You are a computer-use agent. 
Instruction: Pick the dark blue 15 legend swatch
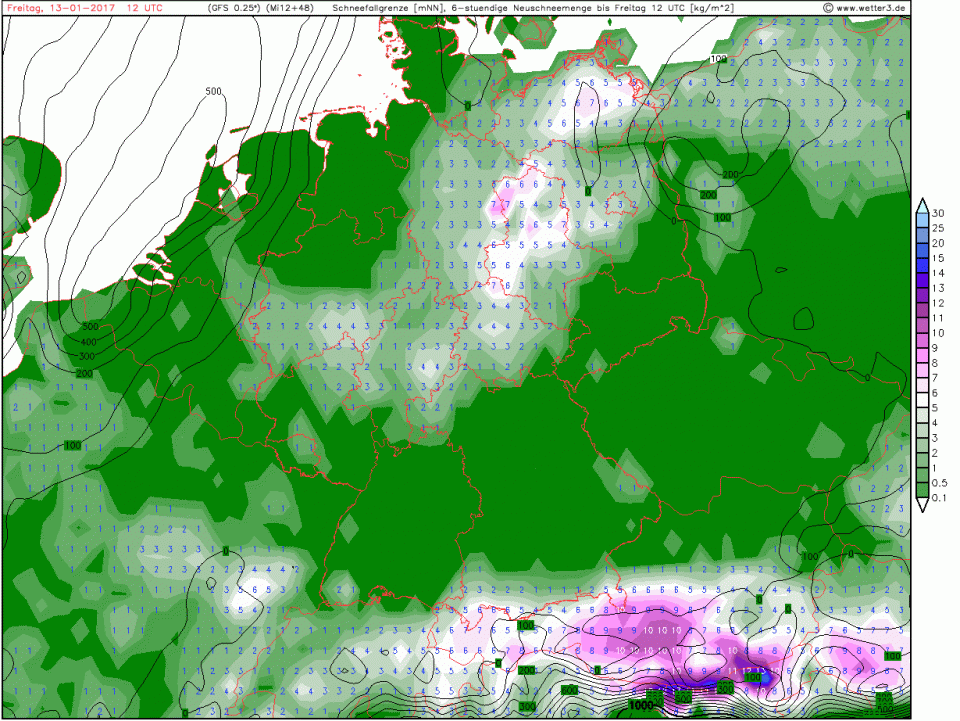(921, 265)
